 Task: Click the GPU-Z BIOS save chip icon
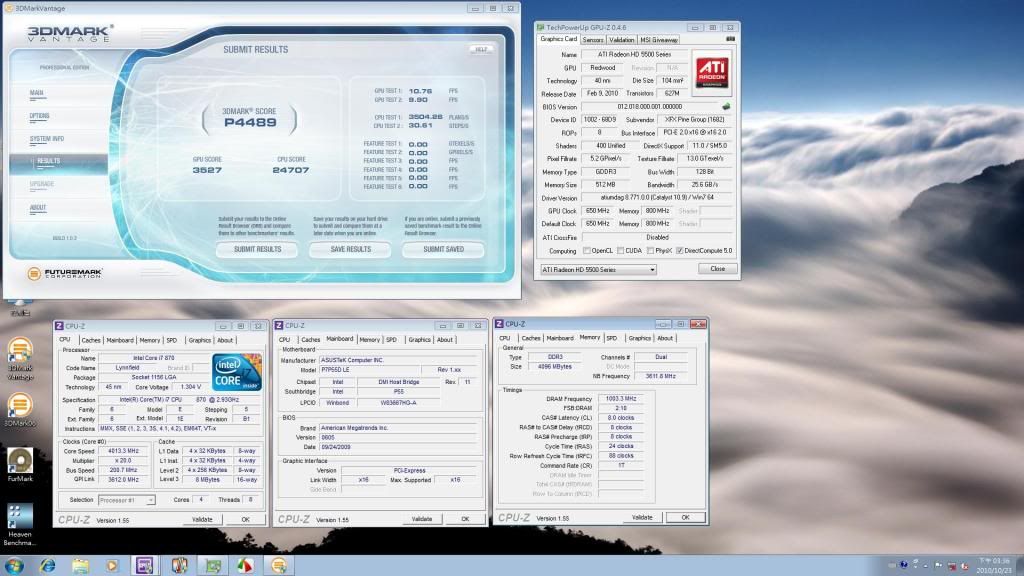pyautogui.click(x=726, y=106)
